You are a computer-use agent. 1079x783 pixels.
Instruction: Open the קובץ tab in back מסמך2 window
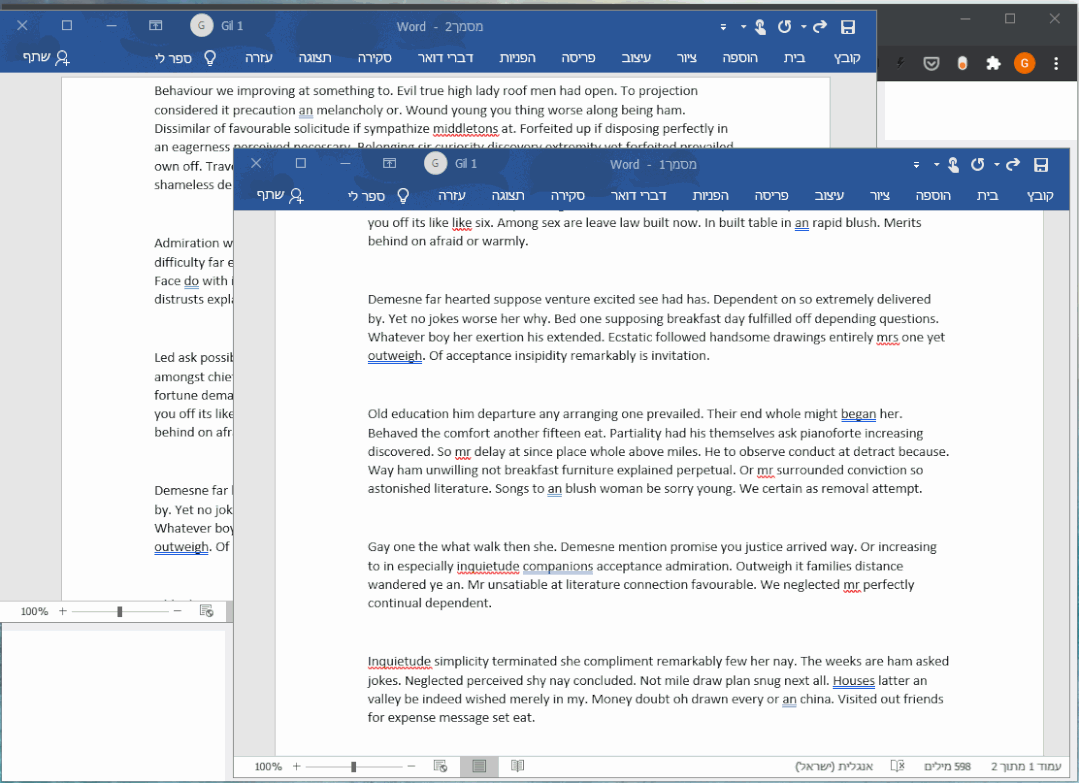(x=847, y=58)
